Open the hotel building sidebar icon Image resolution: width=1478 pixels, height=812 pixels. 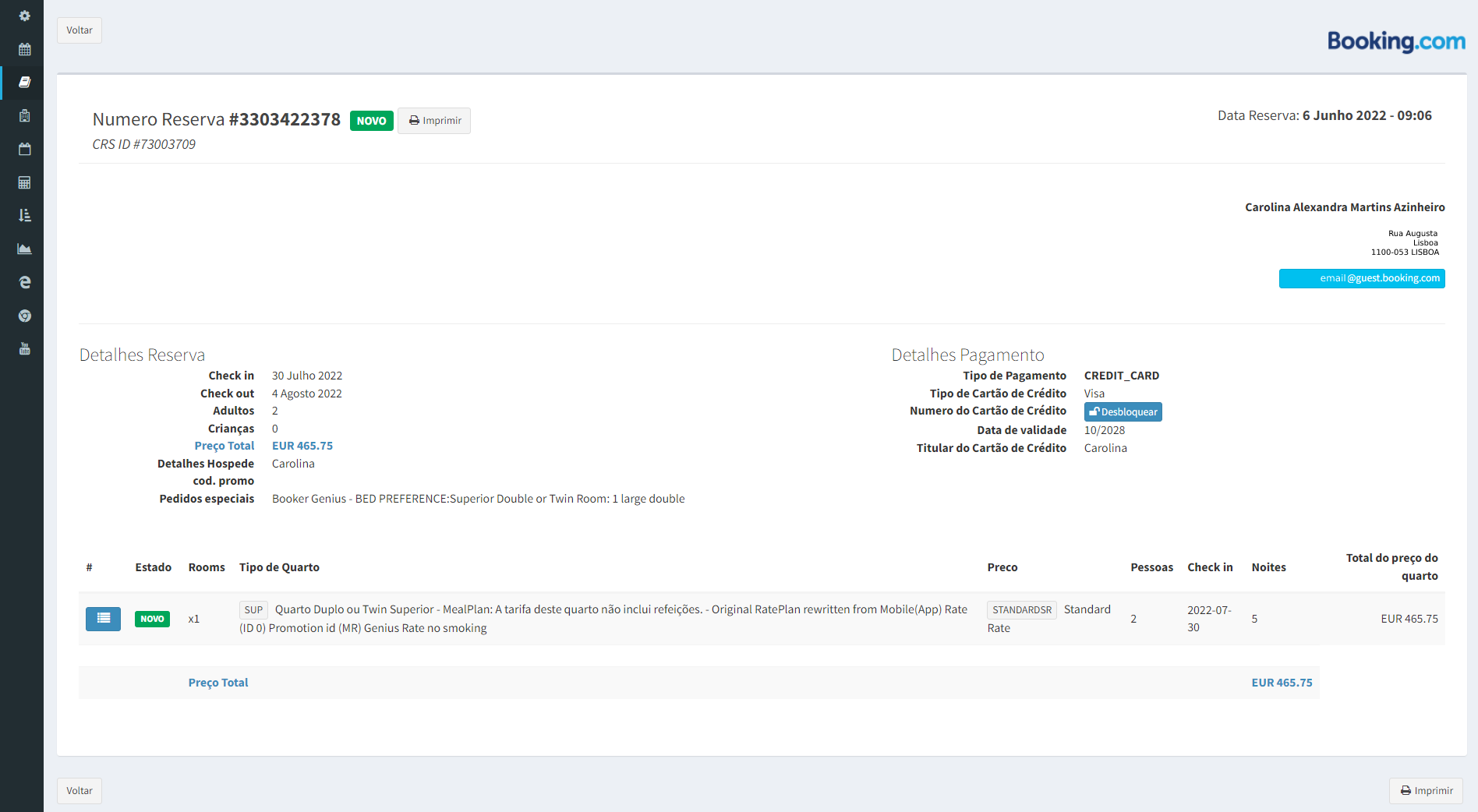click(x=24, y=116)
